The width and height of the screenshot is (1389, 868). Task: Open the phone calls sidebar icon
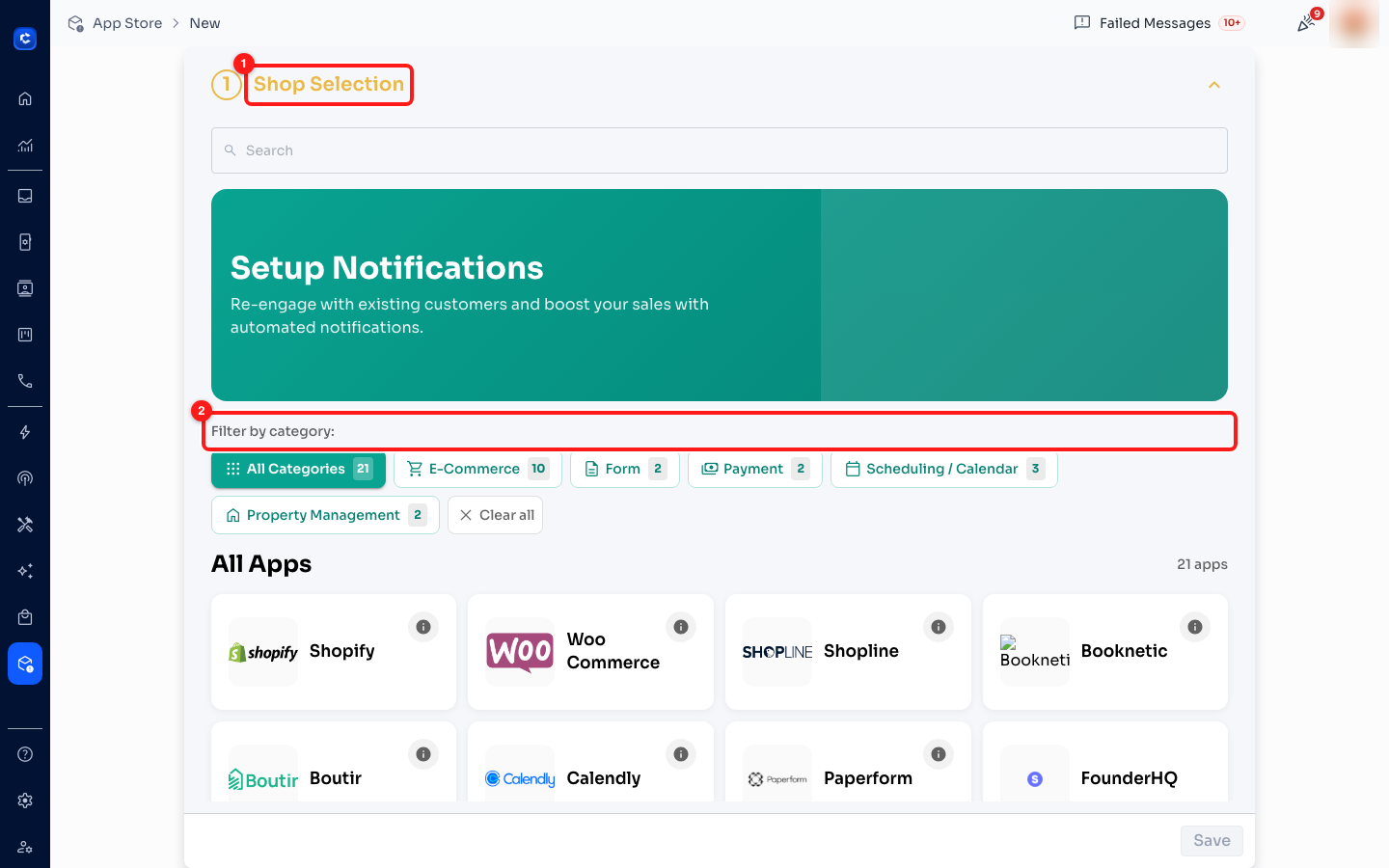pyautogui.click(x=25, y=381)
